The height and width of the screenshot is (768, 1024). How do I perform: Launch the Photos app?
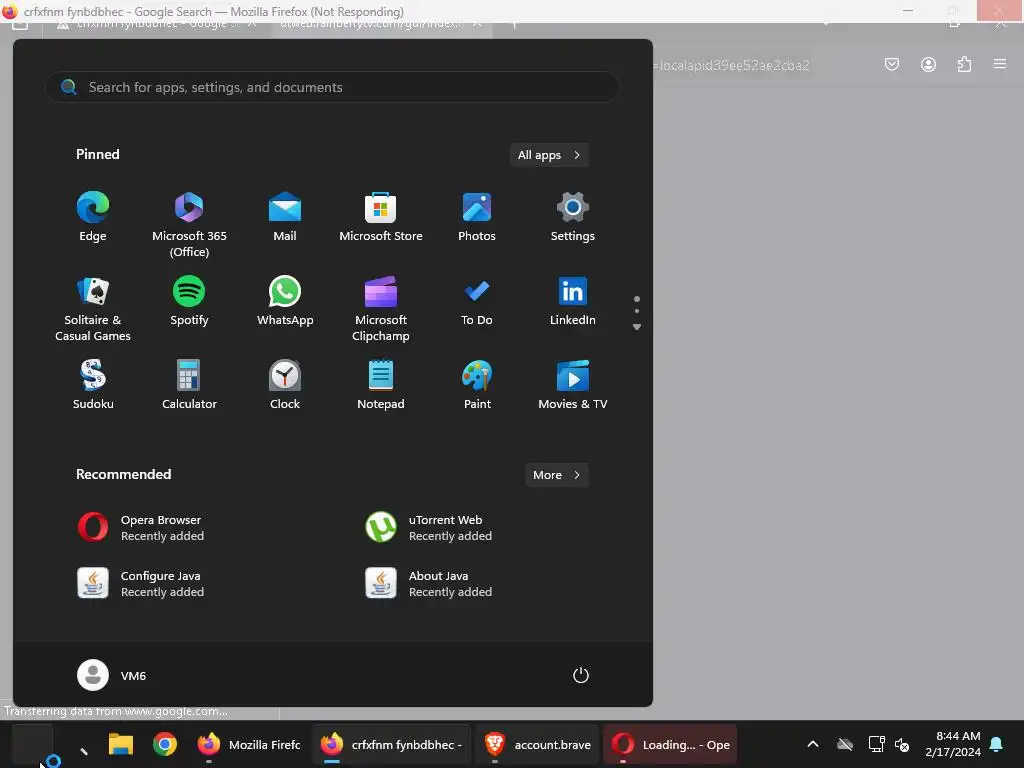click(477, 217)
